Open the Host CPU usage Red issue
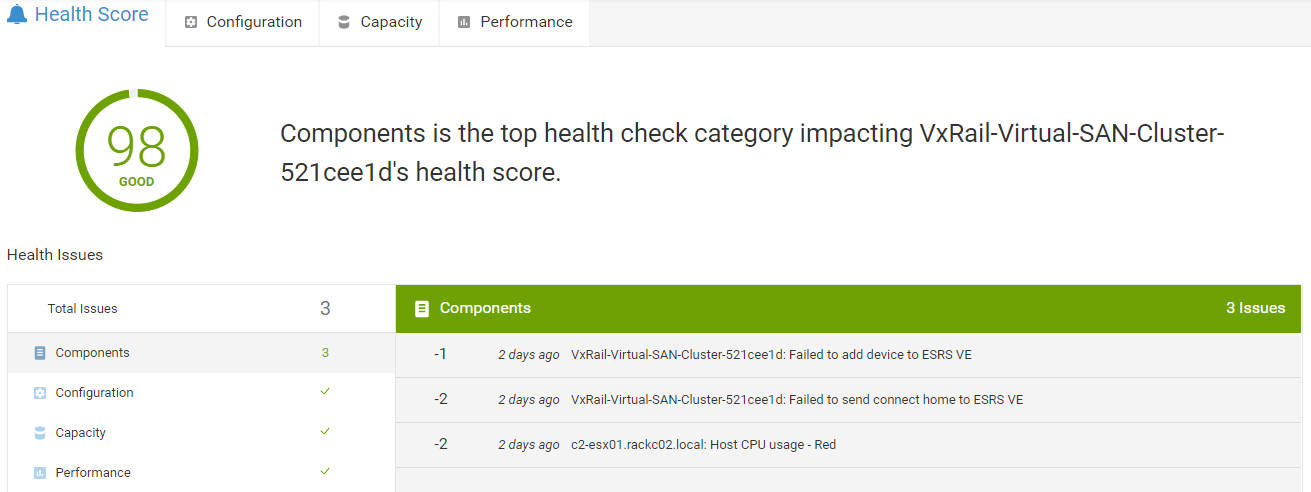The width and height of the screenshot is (1311, 492). click(703, 445)
